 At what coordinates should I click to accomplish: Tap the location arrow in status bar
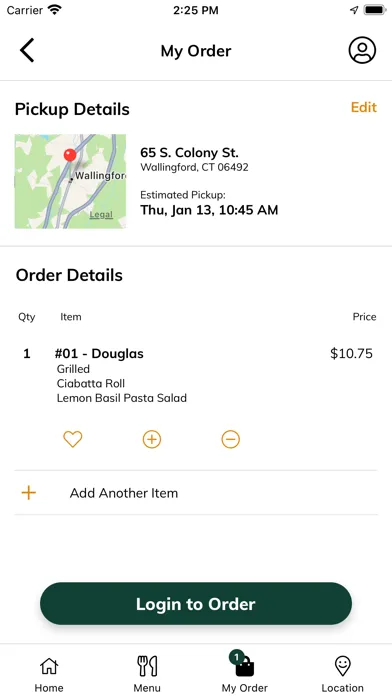pyautogui.click(x=354, y=10)
